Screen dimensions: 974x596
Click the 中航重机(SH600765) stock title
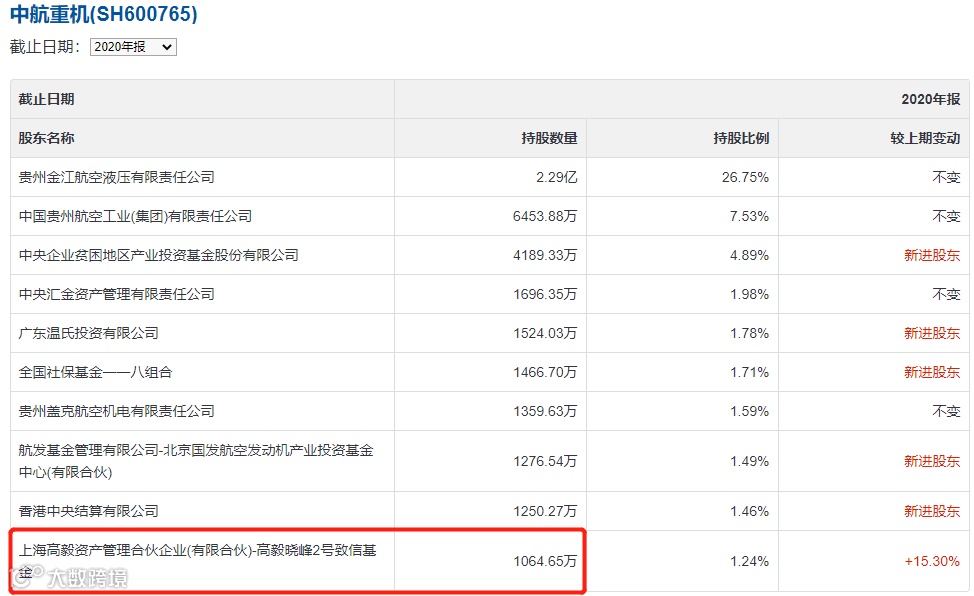[x=104, y=14]
